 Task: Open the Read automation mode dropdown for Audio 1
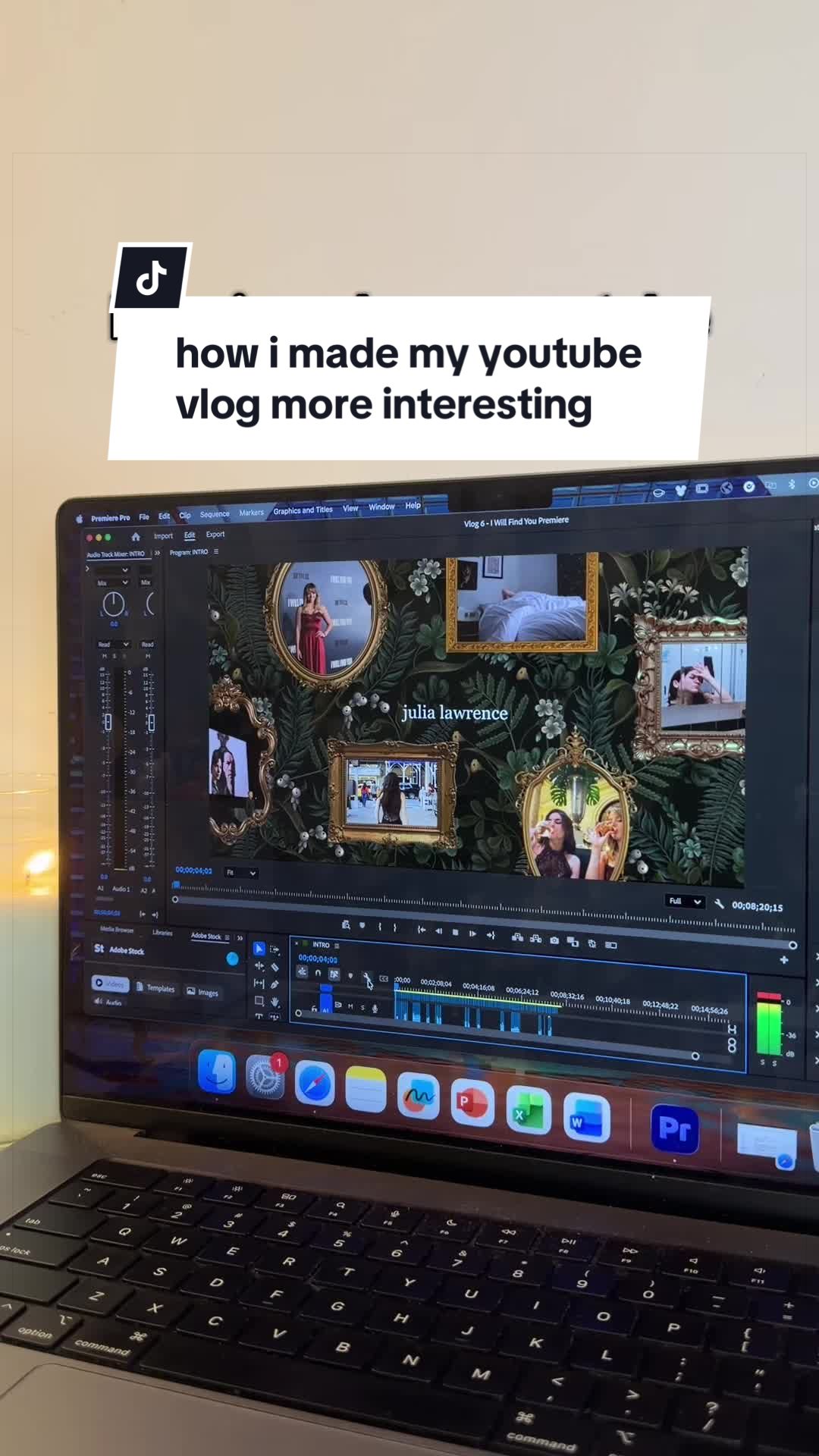(x=114, y=645)
